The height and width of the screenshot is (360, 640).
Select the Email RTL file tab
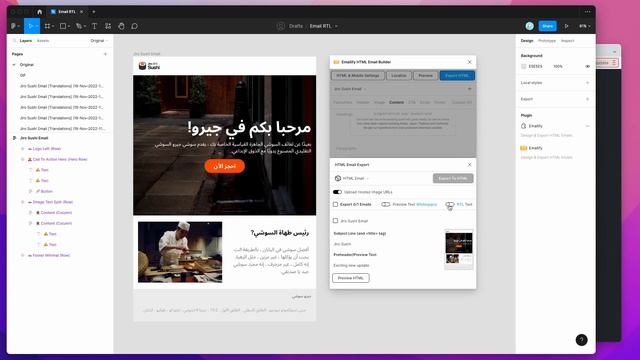coord(67,12)
